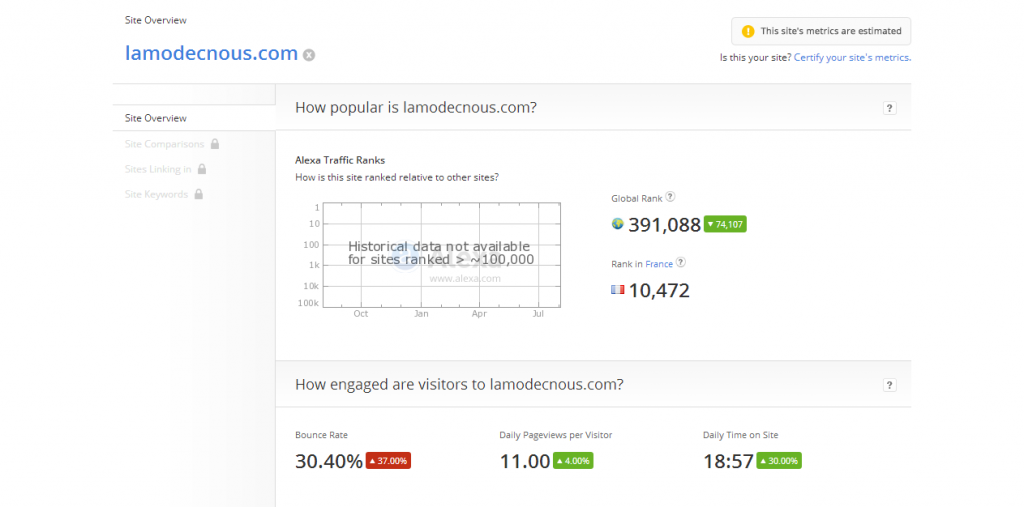The width and height of the screenshot is (1024, 507).
Task: Click the France rank value 10,472
Action: [x=659, y=290]
